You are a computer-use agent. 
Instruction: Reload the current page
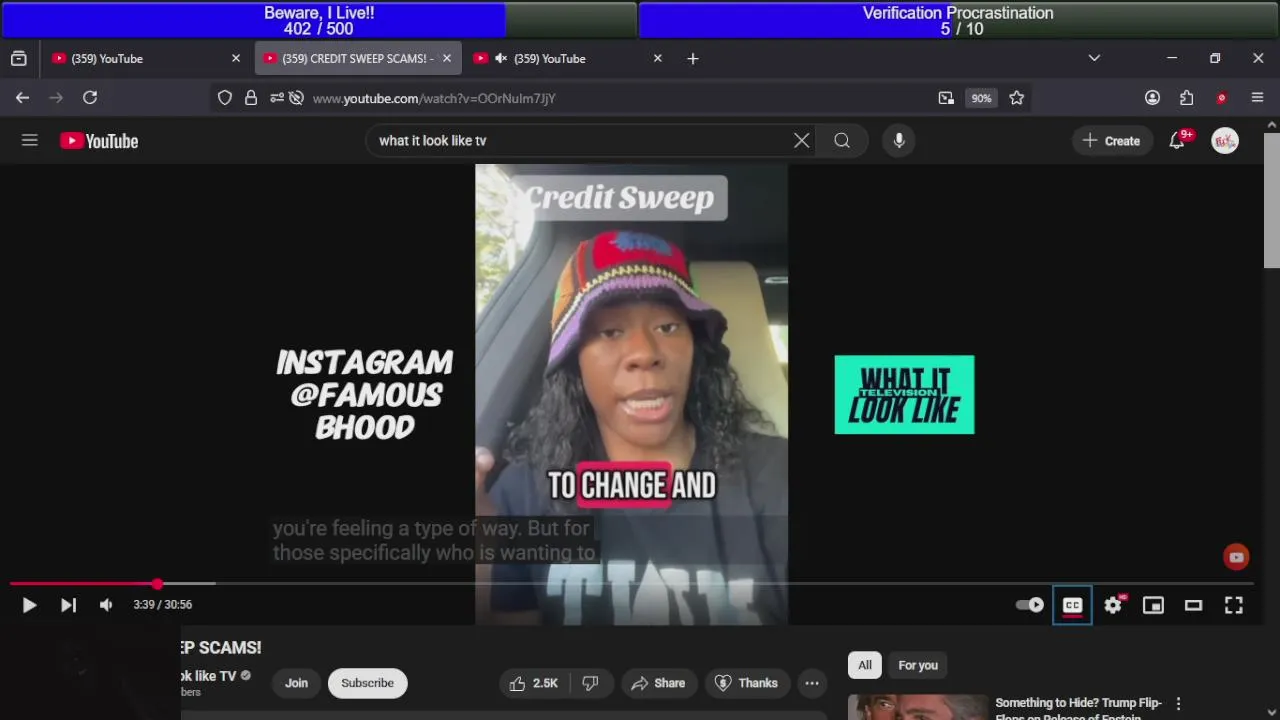point(90,98)
